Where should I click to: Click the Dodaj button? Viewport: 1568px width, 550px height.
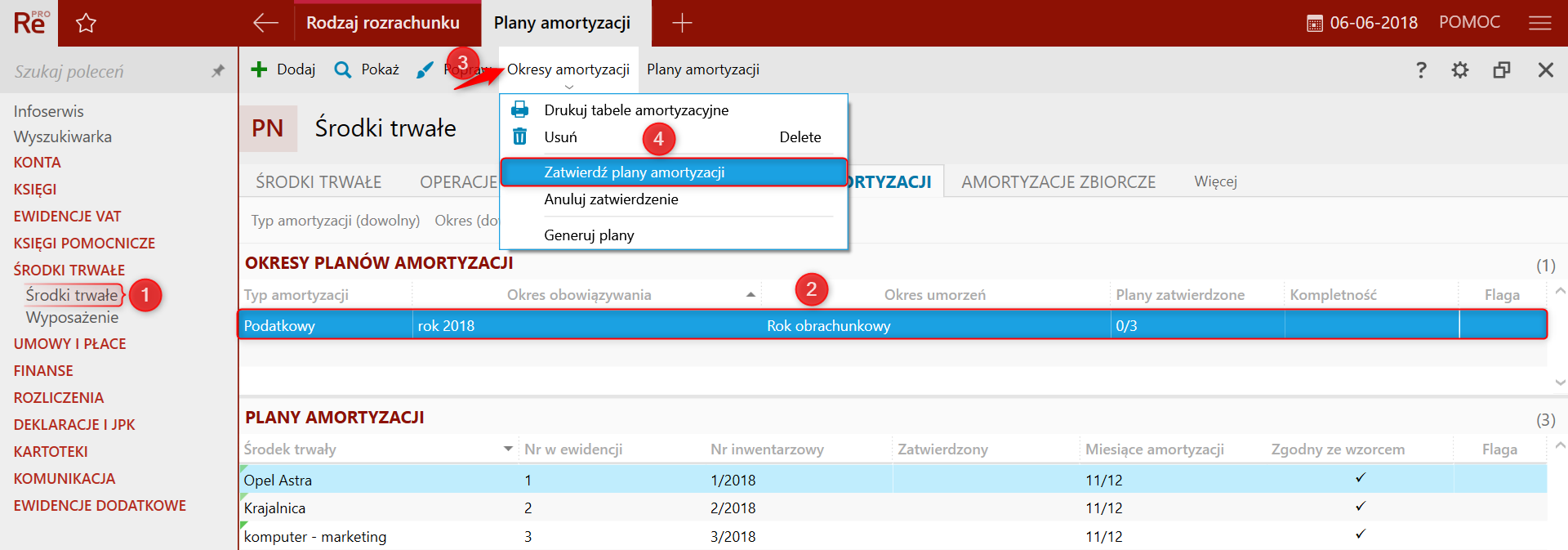point(283,69)
